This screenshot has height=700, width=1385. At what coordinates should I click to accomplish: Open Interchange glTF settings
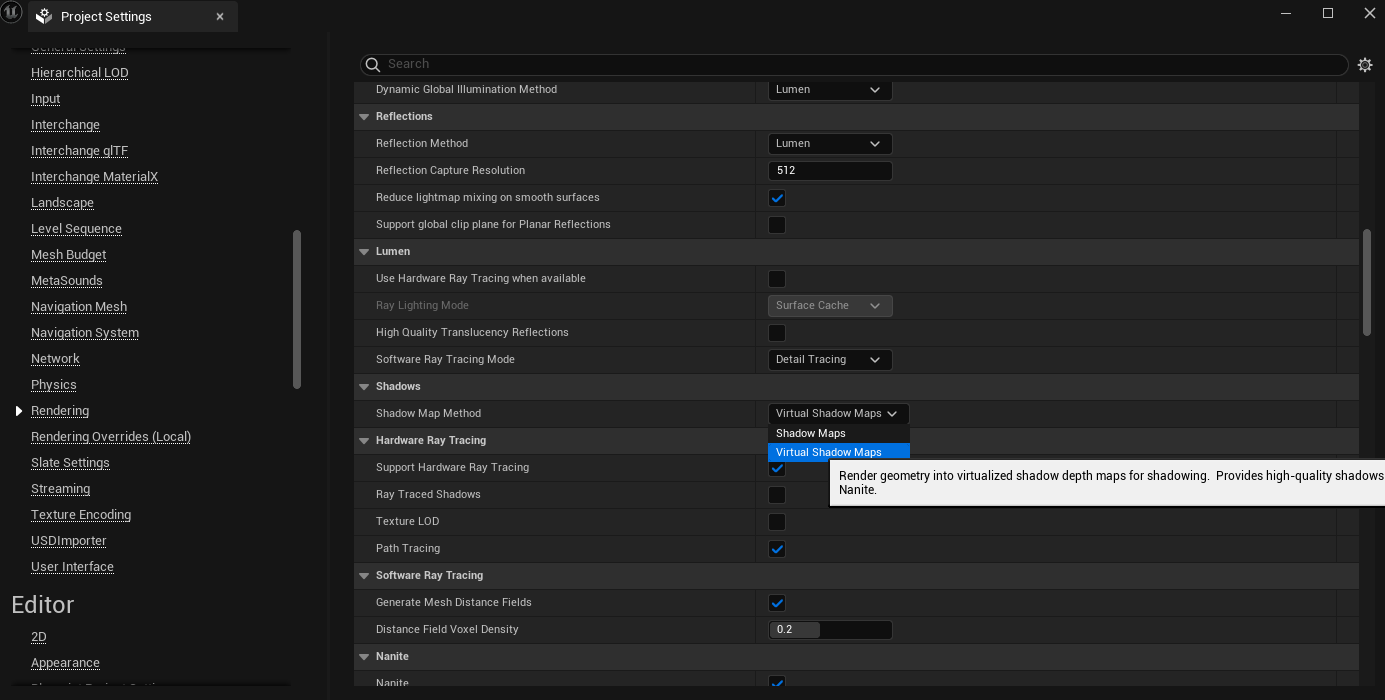pos(80,151)
